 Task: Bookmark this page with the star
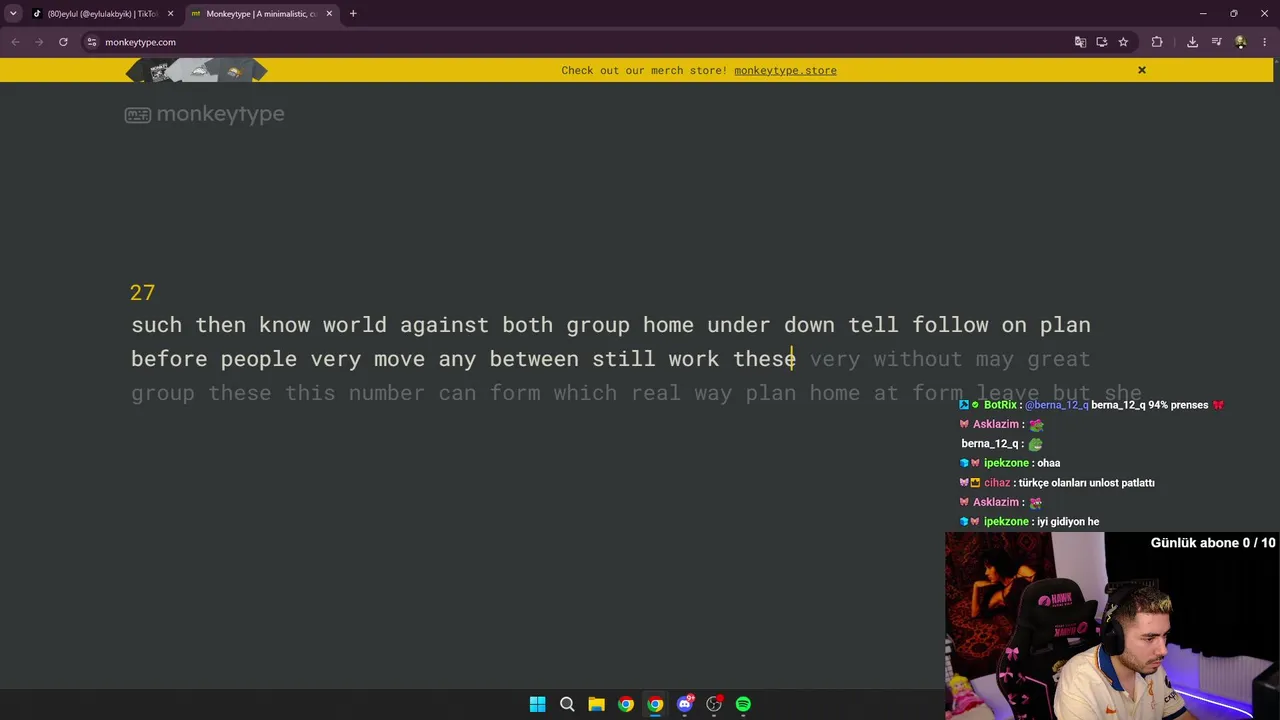coord(1123,42)
